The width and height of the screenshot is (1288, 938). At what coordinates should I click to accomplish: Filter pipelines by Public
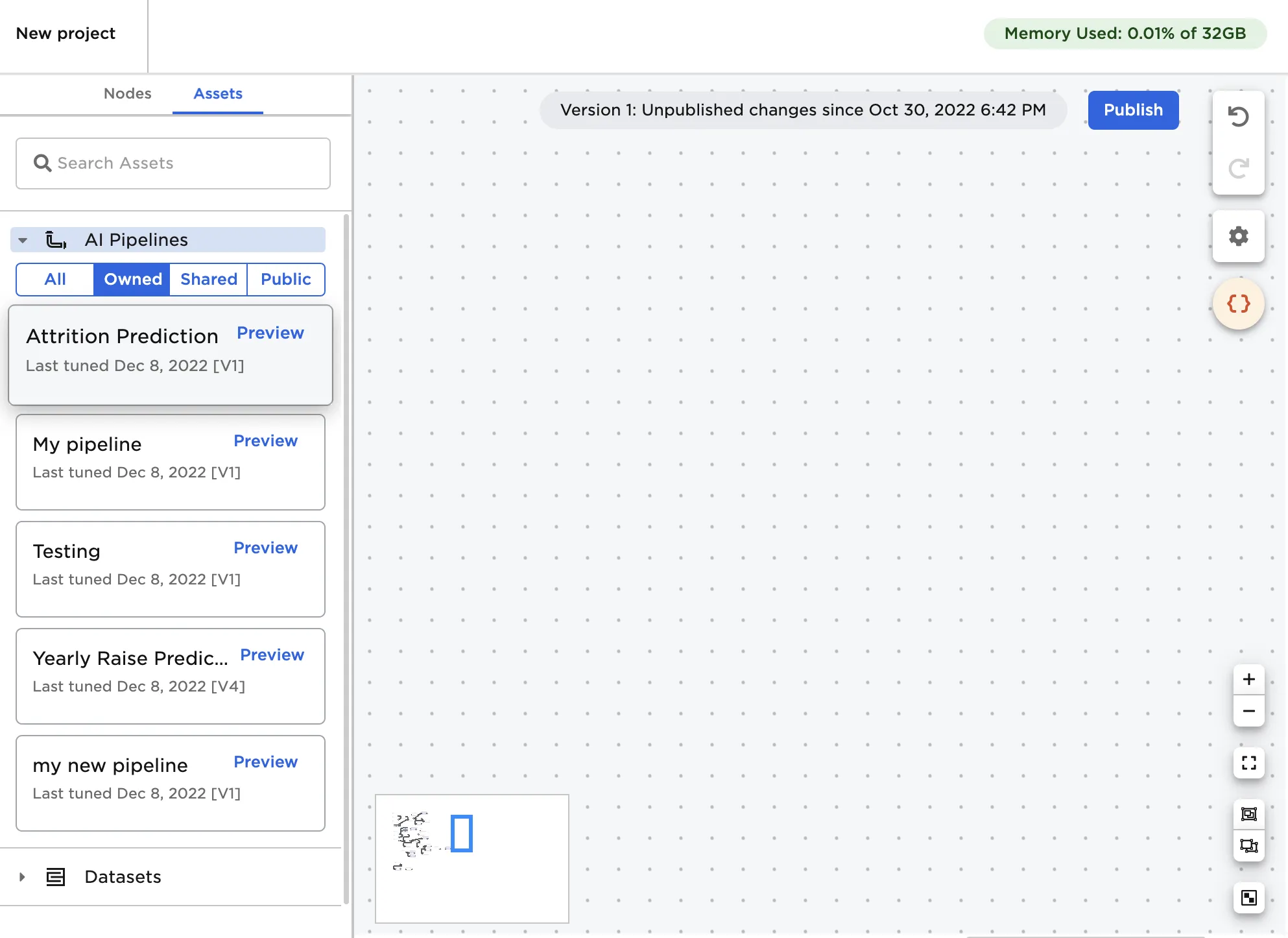point(286,280)
